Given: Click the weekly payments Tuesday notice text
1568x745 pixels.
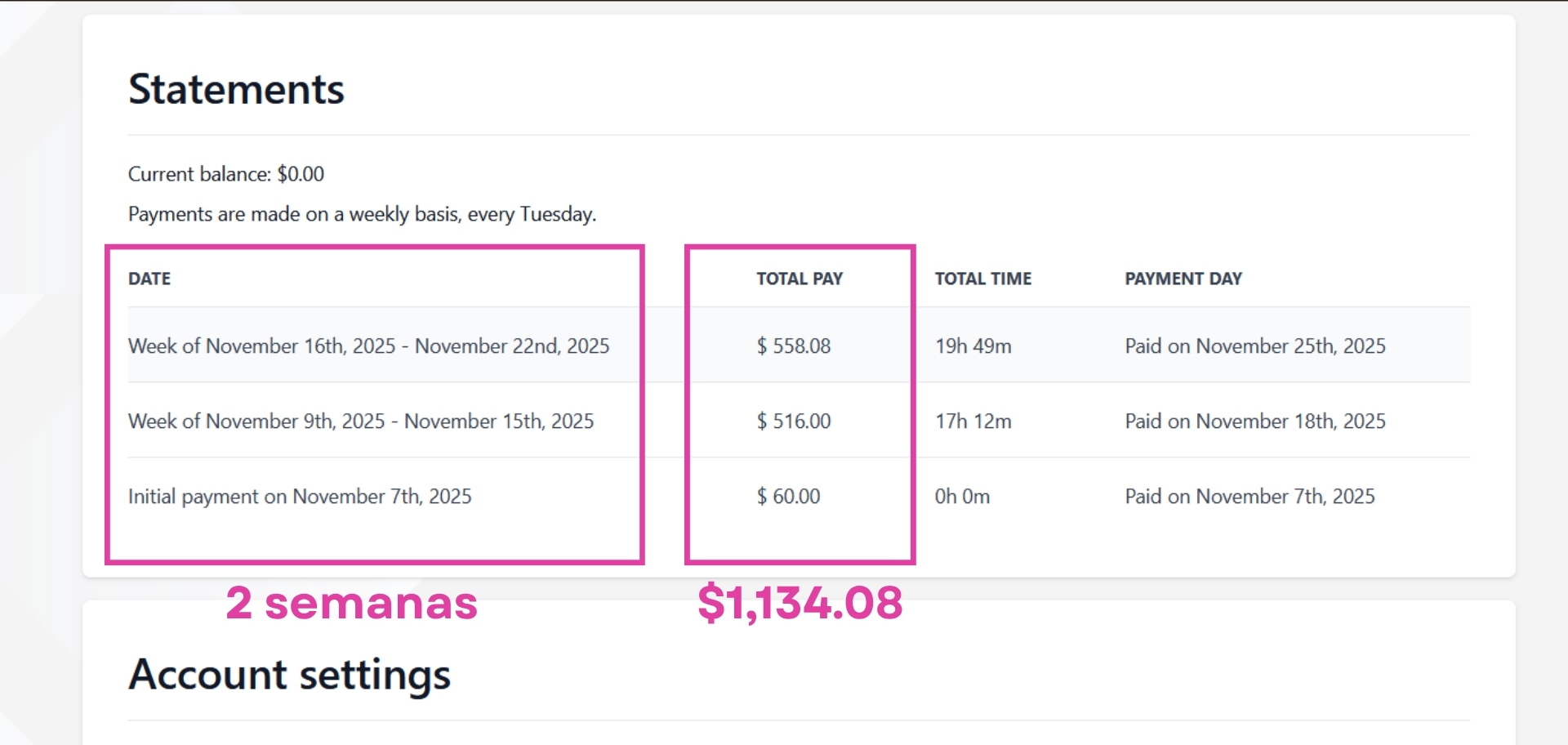Looking at the screenshot, I should coord(362,213).
